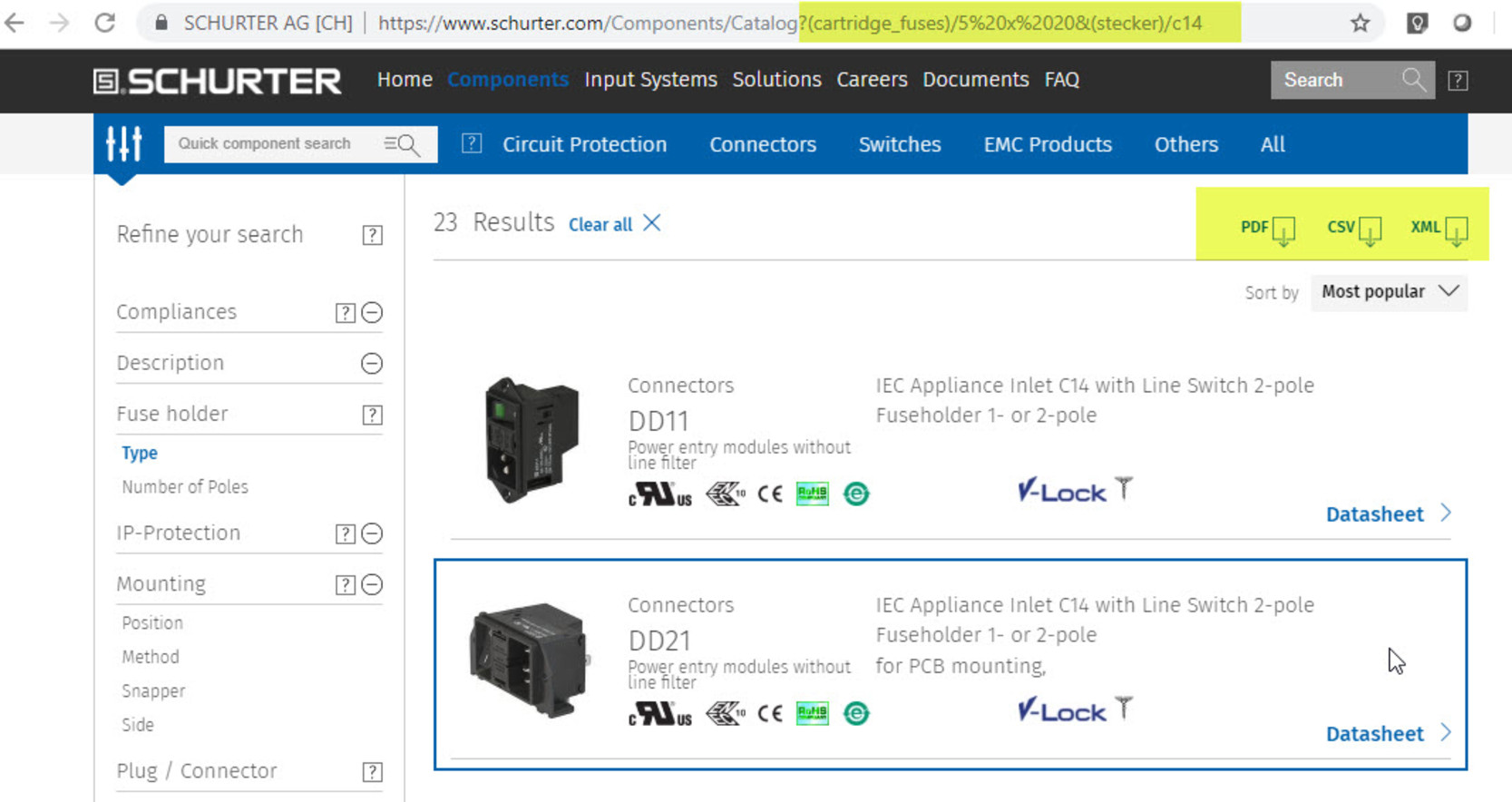The width and height of the screenshot is (1512, 802).
Task: Open the DD11 Datasheet link
Action: pyautogui.click(x=1389, y=514)
